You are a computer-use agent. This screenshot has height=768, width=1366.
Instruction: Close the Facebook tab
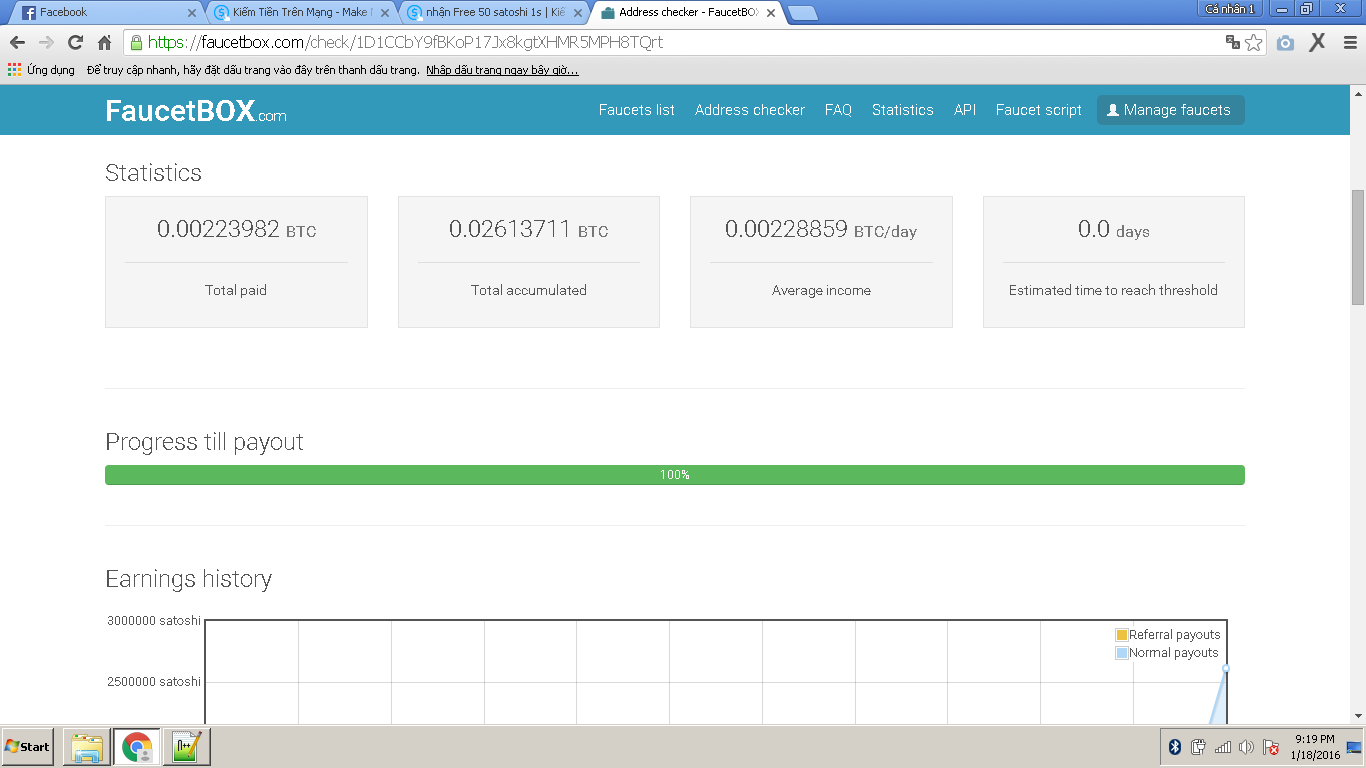click(x=192, y=13)
